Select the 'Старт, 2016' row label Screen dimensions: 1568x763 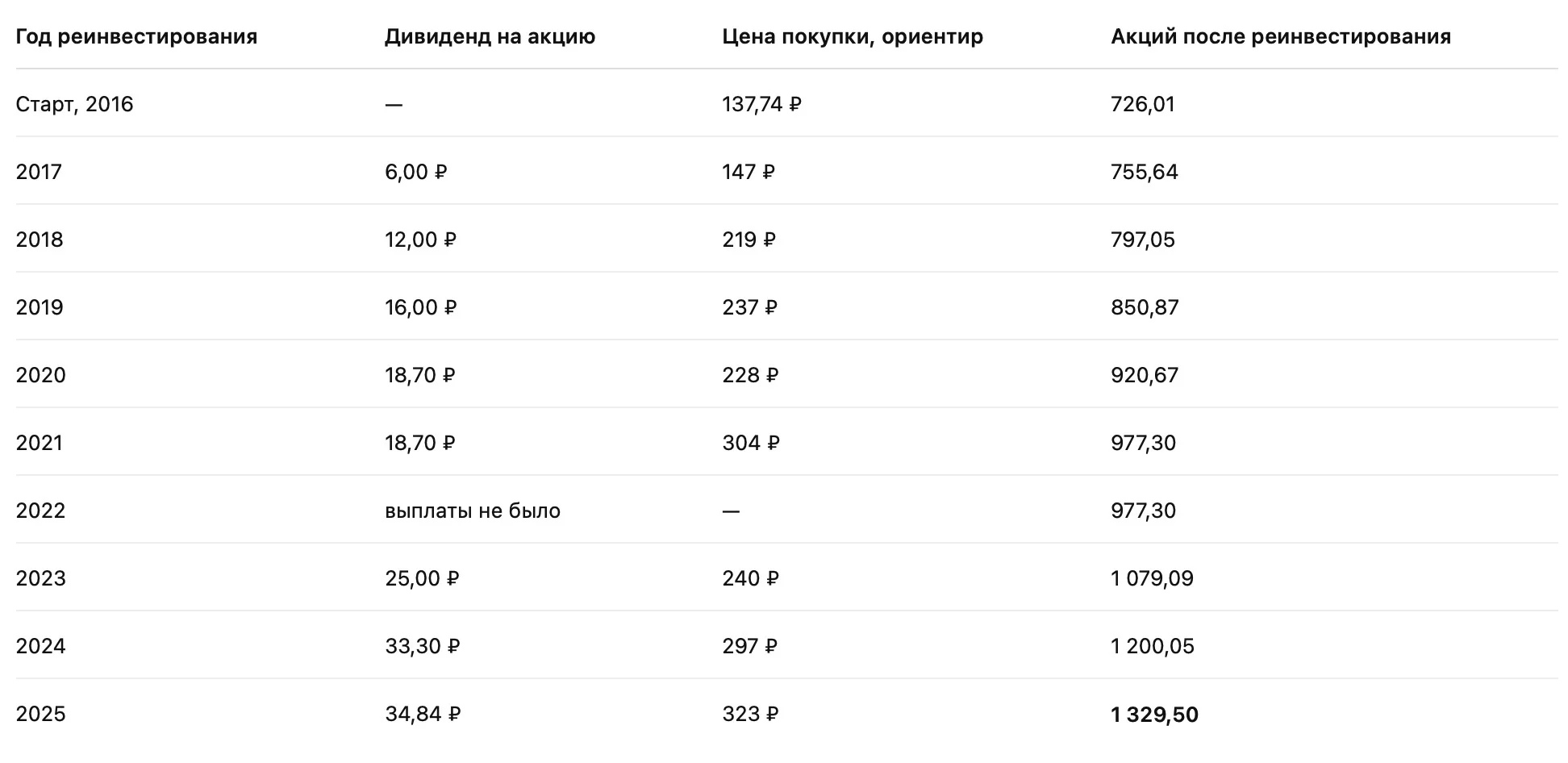click(74, 105)
